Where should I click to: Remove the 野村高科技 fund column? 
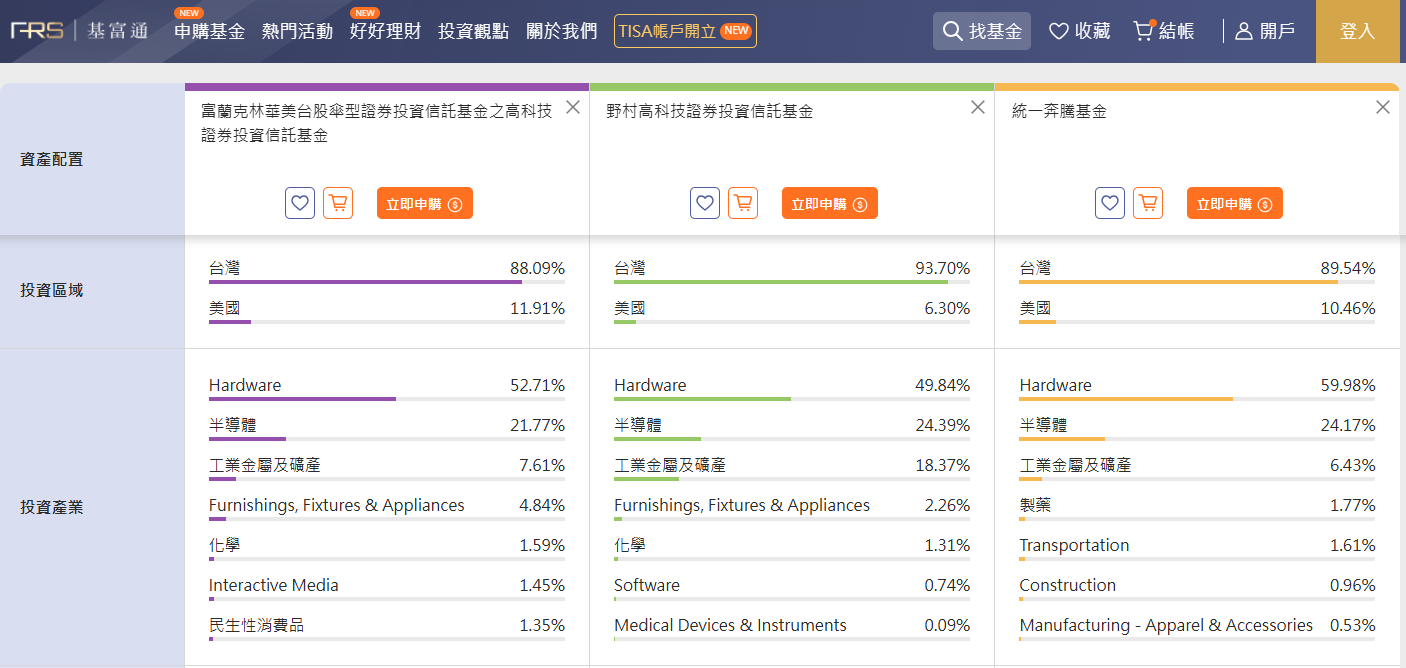[978, 107]
